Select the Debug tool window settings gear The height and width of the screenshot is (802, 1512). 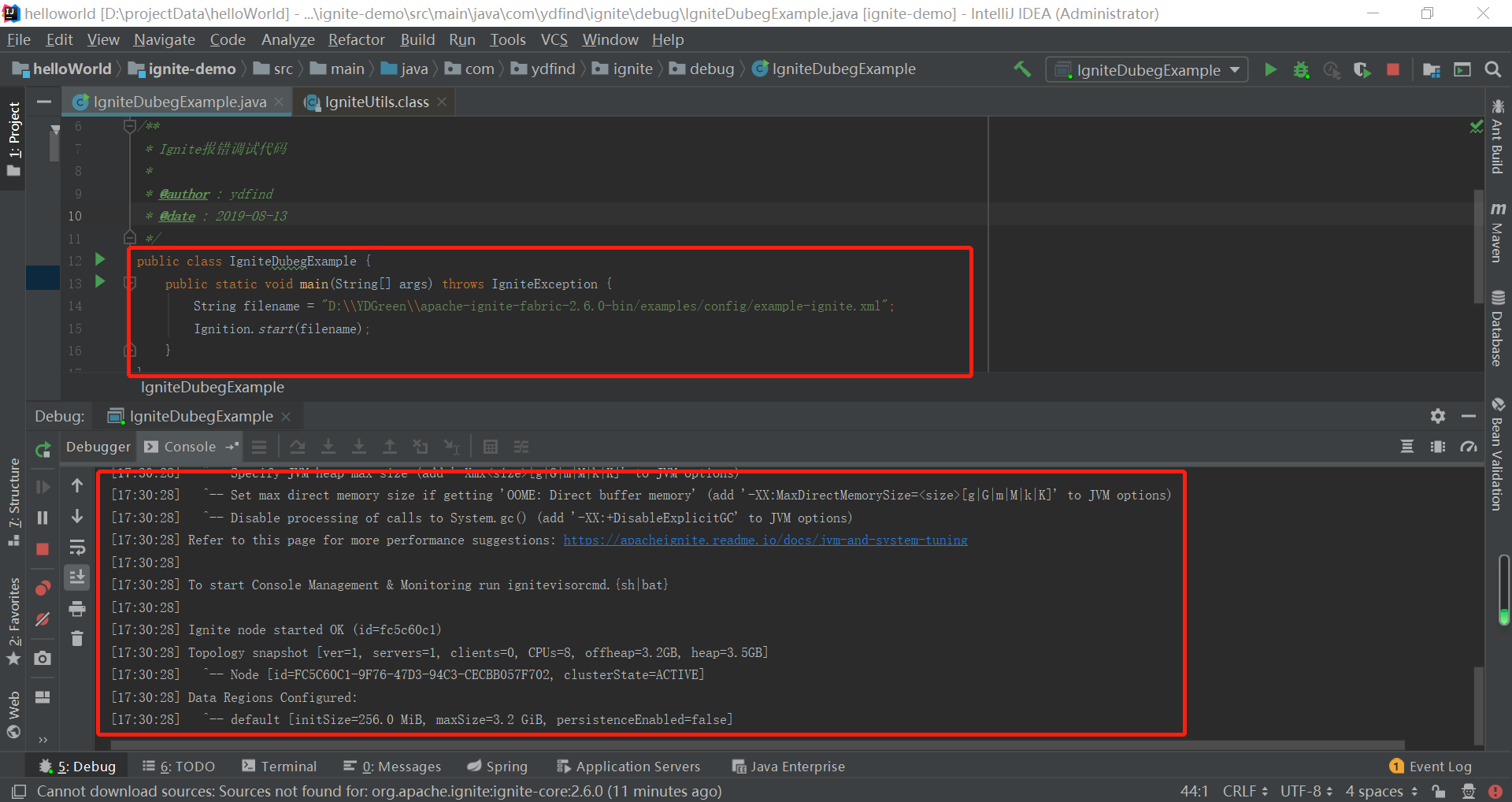(1438, 416)
